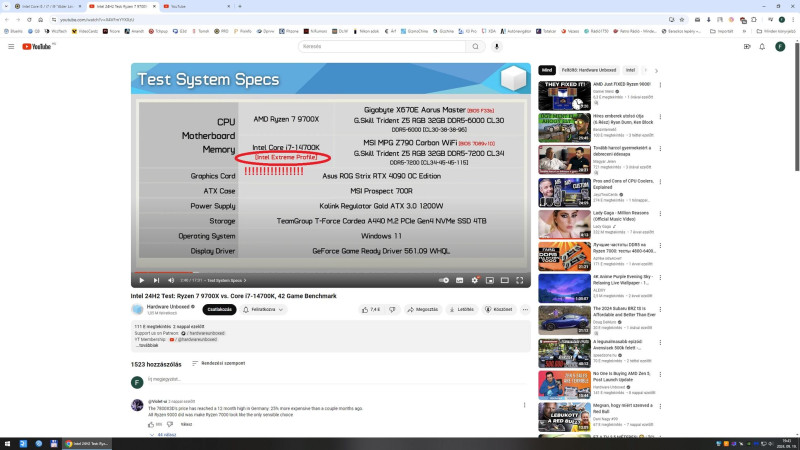Open the account avatar menu
The height and width of the screenshot is (450, 800).
pos(780,46)
